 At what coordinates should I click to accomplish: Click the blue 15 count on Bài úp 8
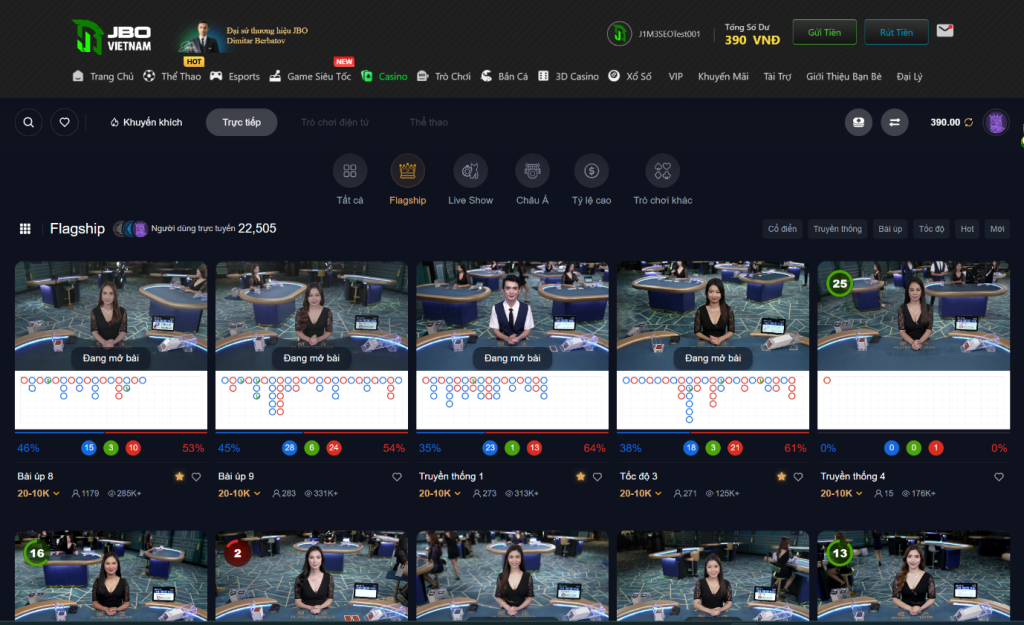point(89,448)
